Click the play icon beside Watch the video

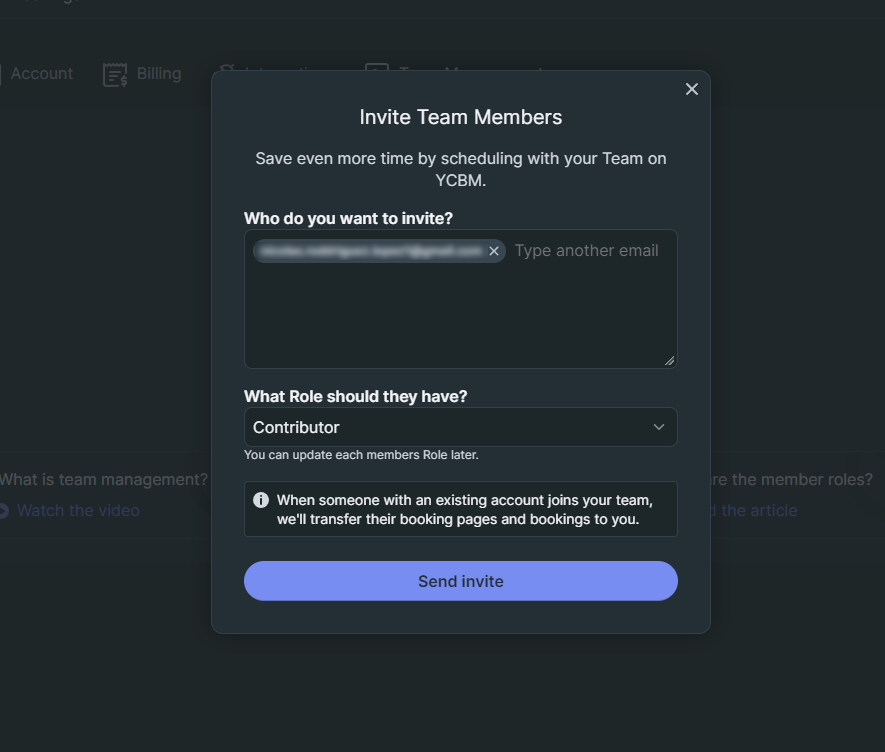(x=3, y=510)
